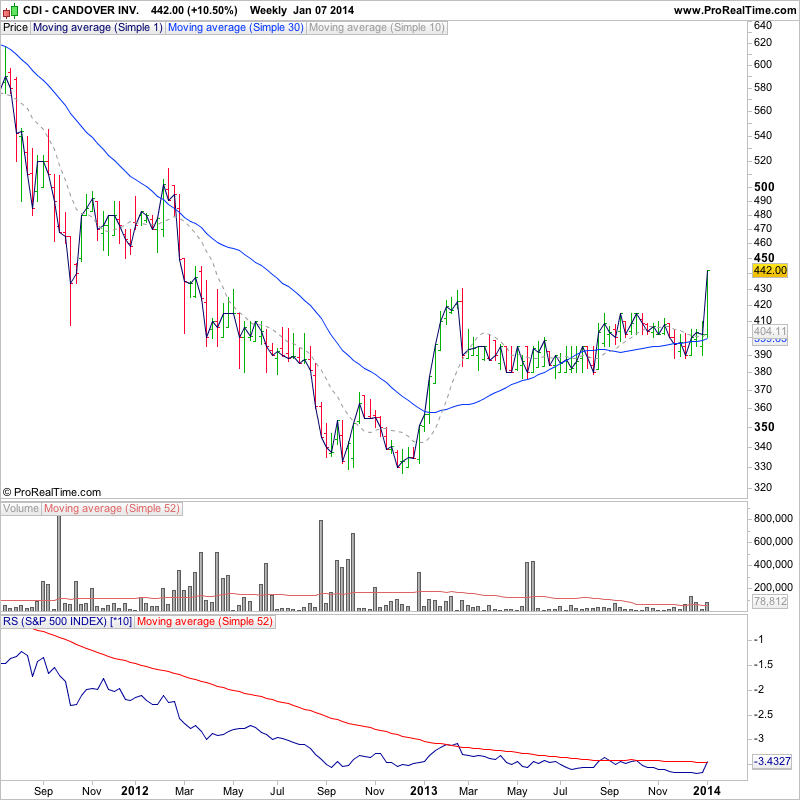The height and width of the screenshot is (800, 800).
Task: Click the CDI - CANDOVER INV. title
Action: [x=81, y=10]
